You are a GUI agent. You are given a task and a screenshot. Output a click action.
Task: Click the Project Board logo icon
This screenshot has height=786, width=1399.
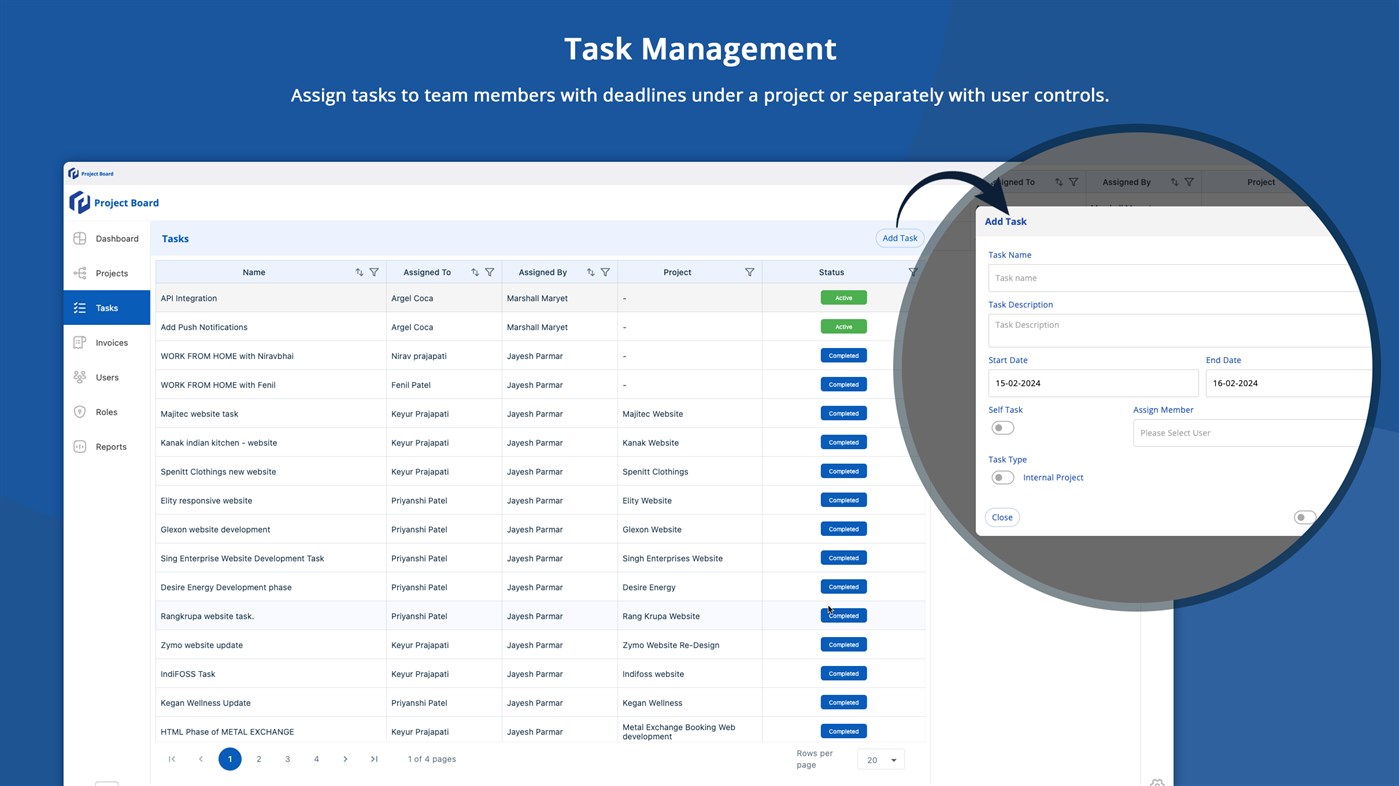[79, 203]
